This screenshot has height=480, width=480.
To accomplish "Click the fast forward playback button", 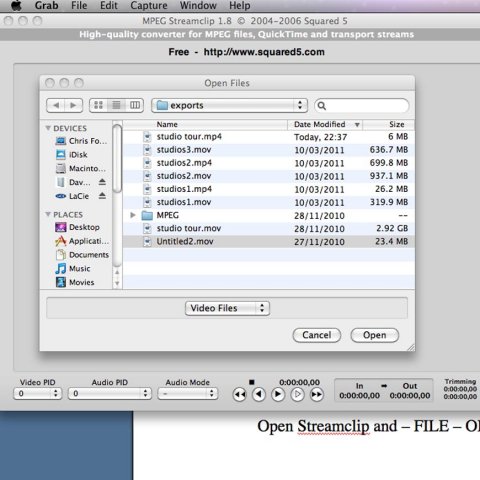I will coord(317,395).
